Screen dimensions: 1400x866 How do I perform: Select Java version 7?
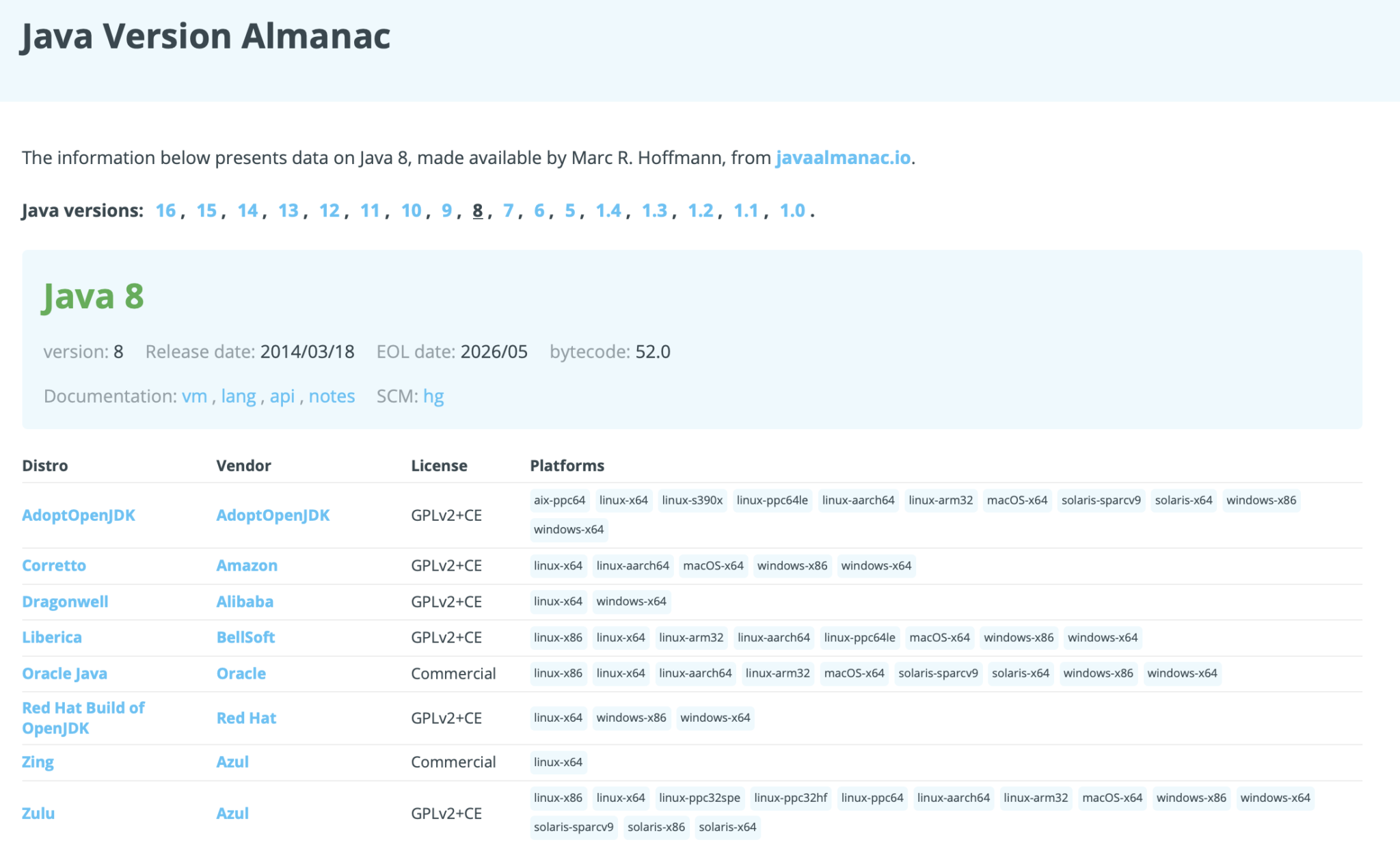coord(507,211)
